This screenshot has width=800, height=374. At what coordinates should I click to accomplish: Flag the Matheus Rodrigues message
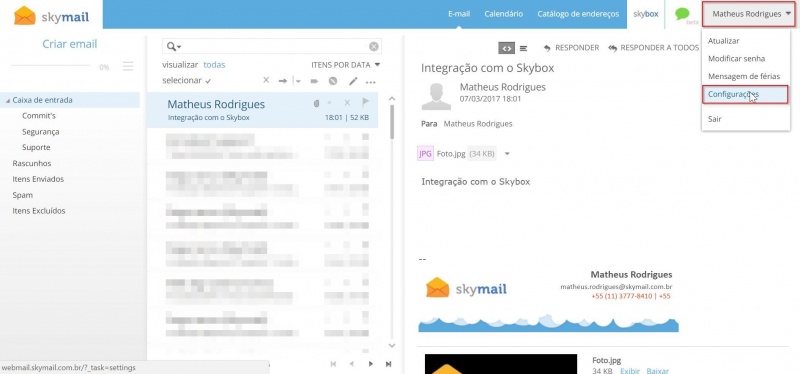click(x=365, y=103)
